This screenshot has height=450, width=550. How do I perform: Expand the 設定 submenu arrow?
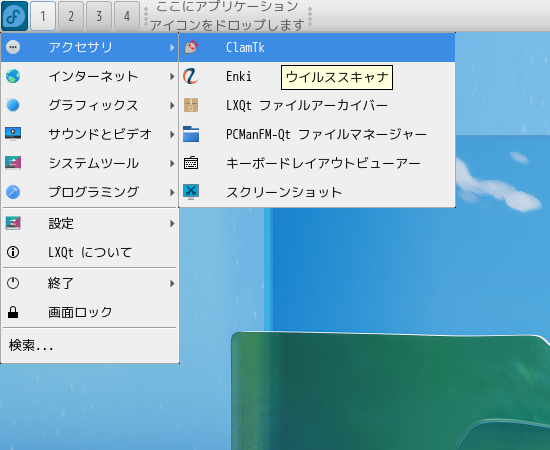[172, 223]
